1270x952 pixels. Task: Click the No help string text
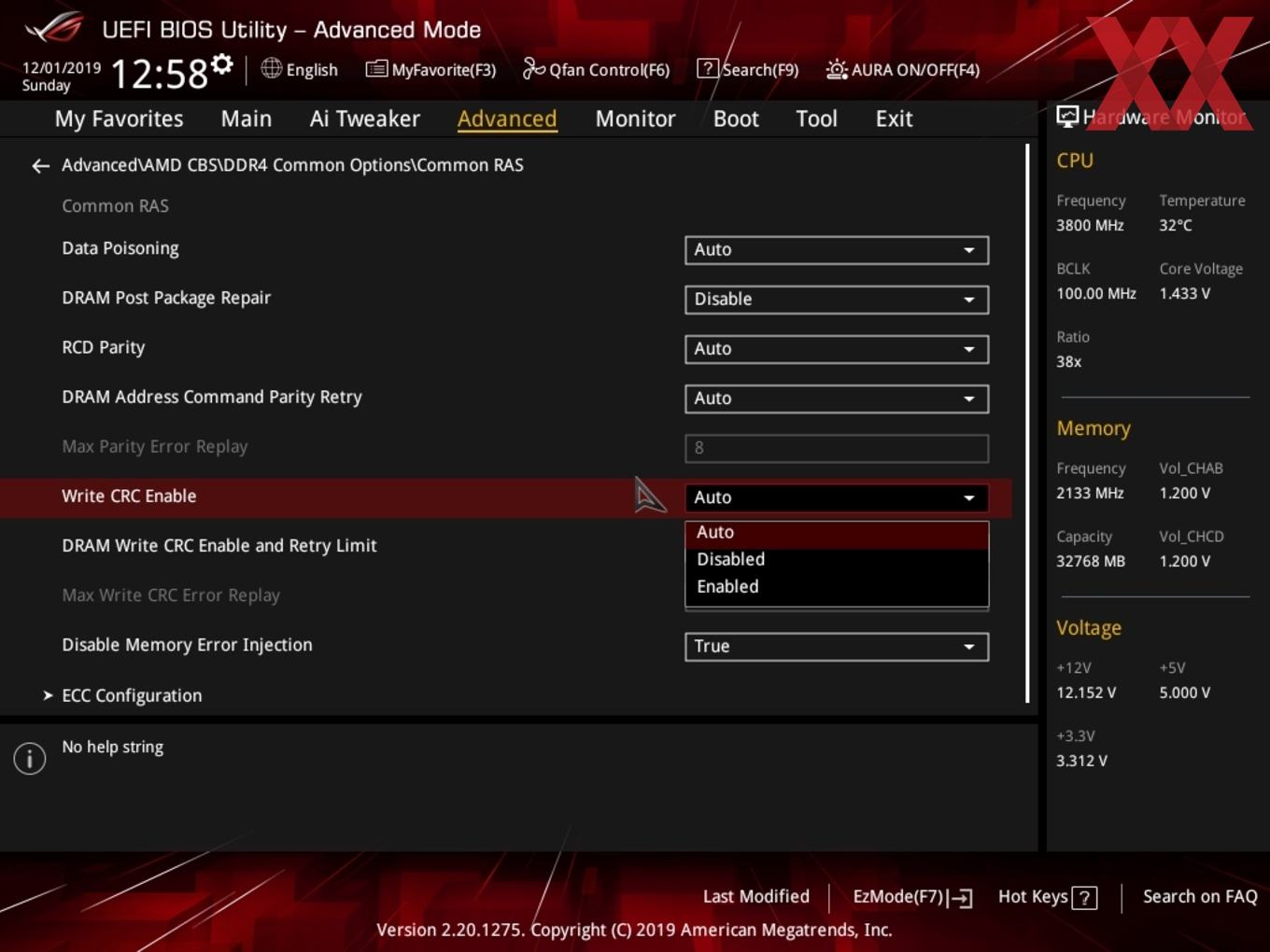tap(113, 748)
